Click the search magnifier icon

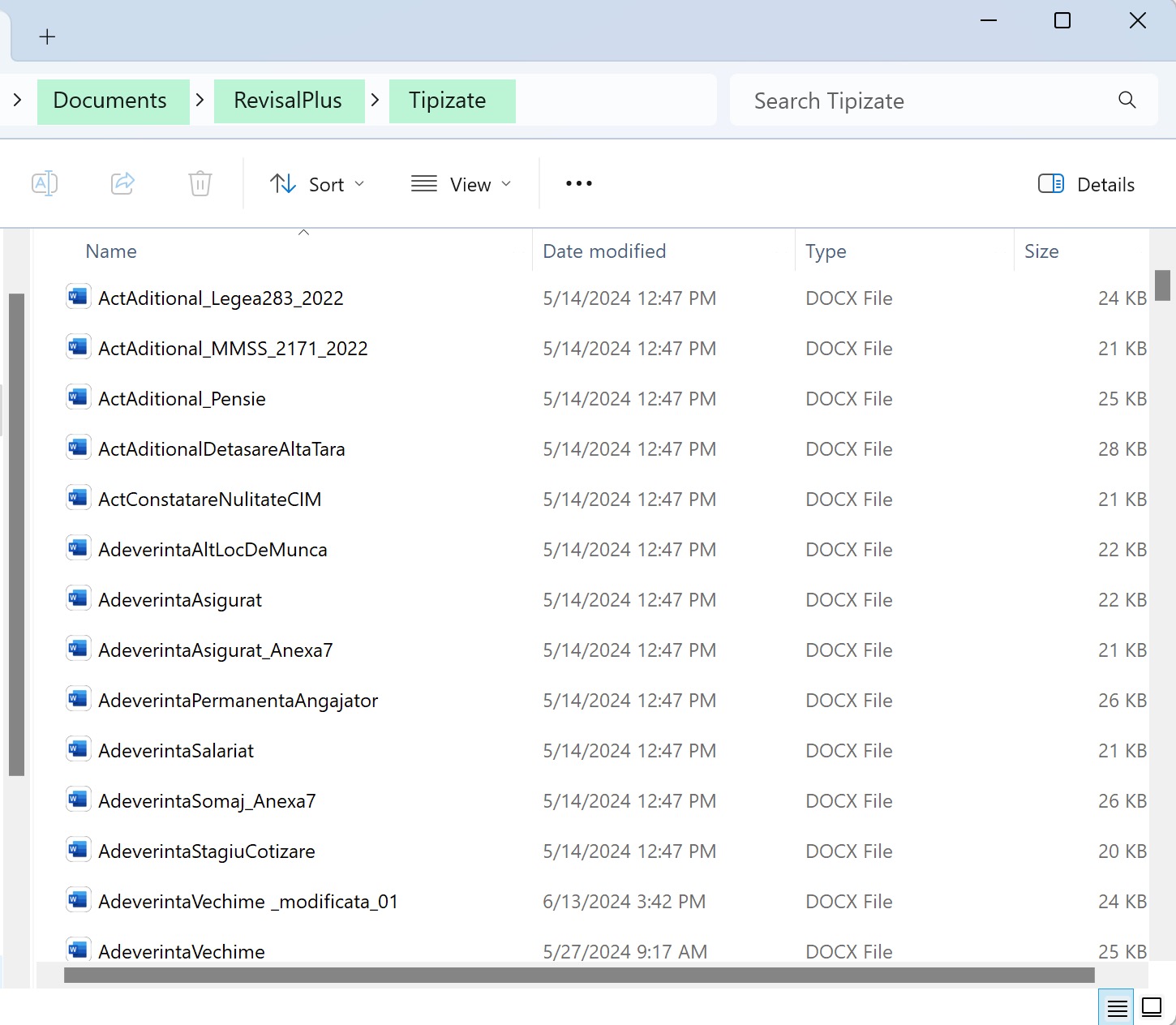1127,101
